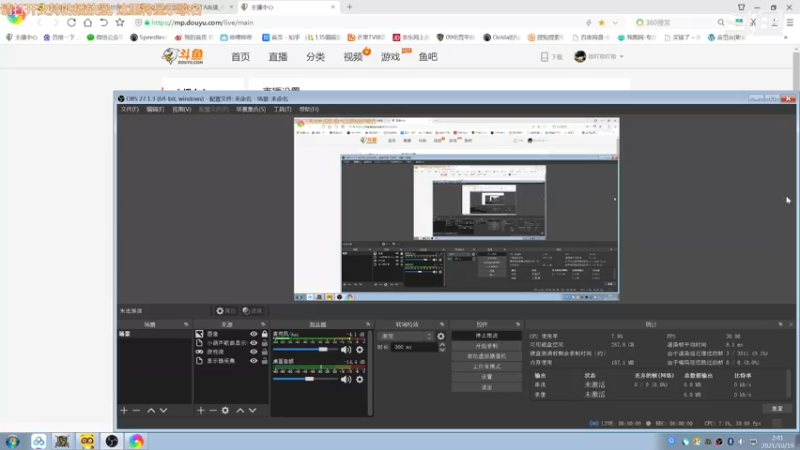This screenshot has width=800, height=450.
Task: Adjust 桌面音频 volume slider
Action: [x=305, y=379]
